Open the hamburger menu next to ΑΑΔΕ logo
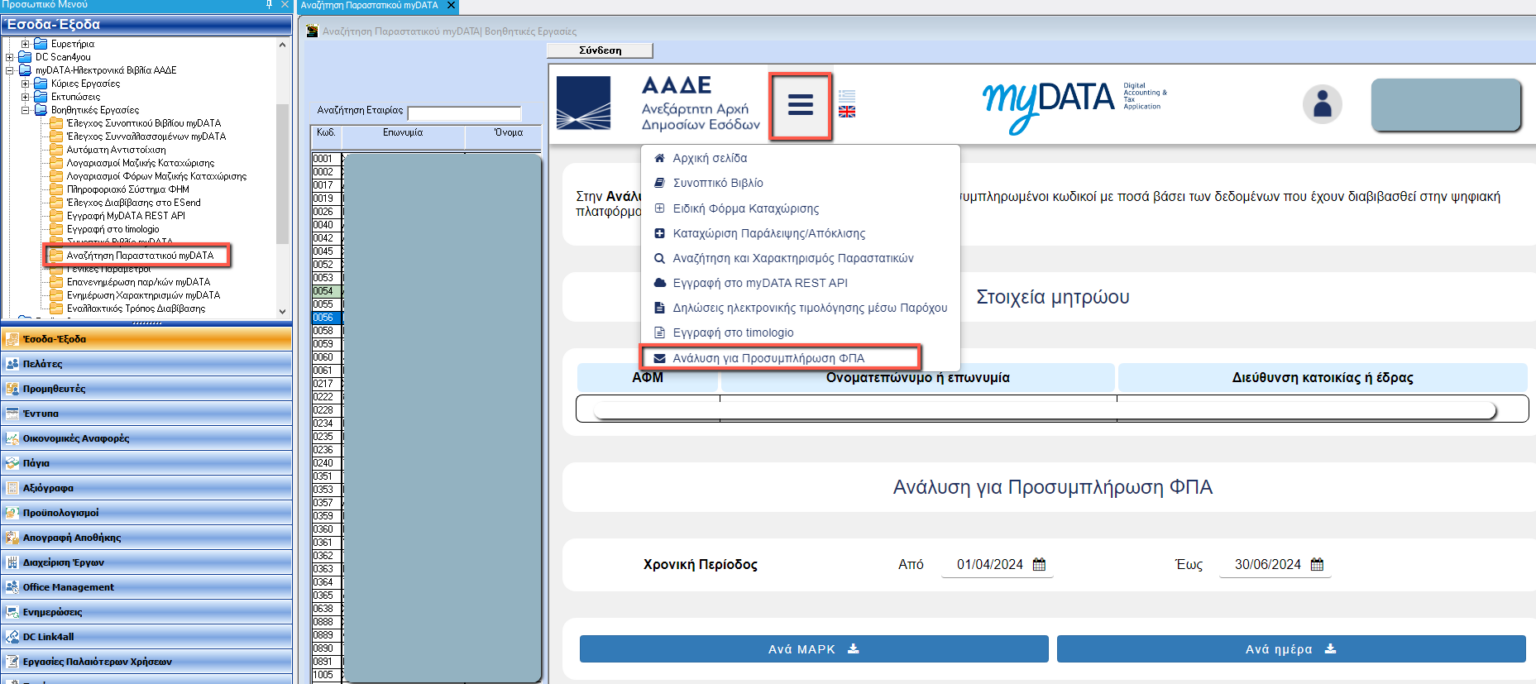The height and width of the screenshot is (684, 1536). tap(800, 105)
